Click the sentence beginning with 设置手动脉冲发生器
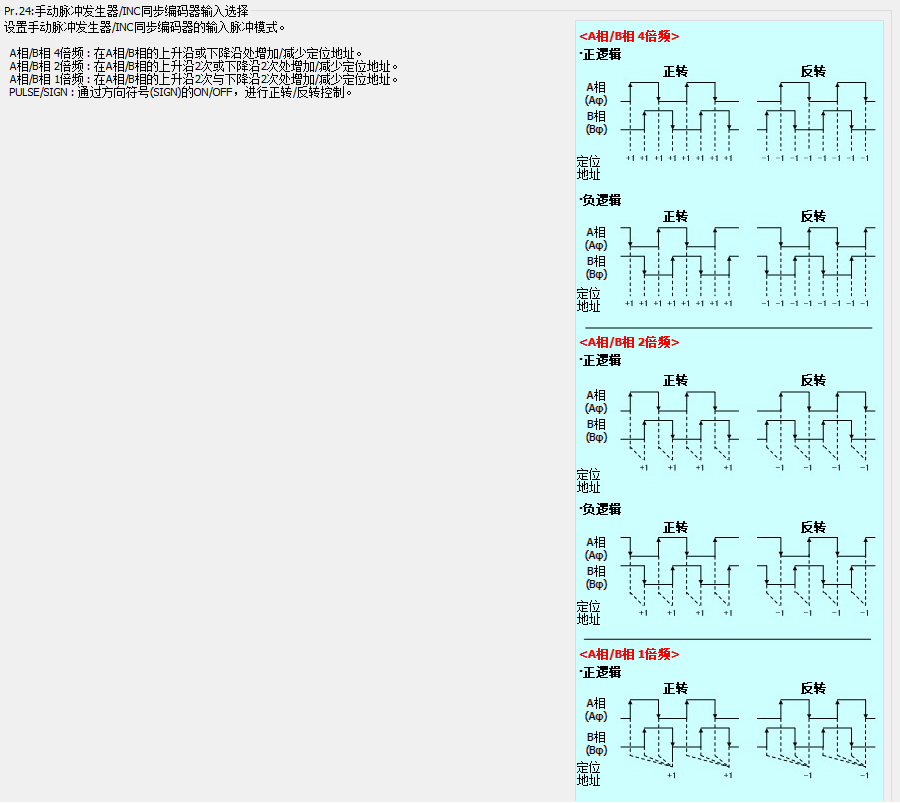 [x=144, y=27]
